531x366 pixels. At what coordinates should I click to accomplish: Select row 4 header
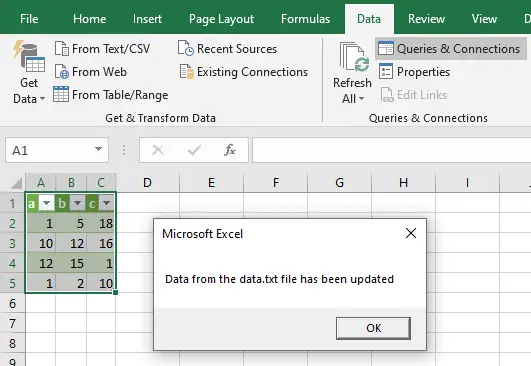(x=13, y=263)
